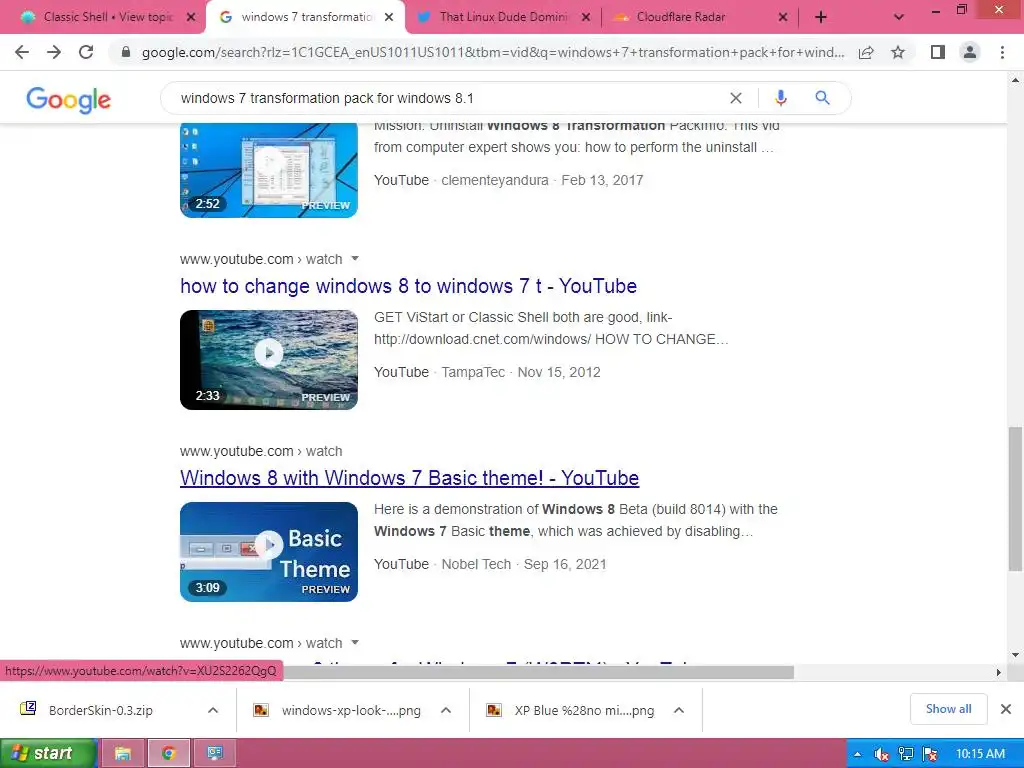This screenshot has width=1024, height=768.
Task: Show all downloads
Action: point(948,709)
